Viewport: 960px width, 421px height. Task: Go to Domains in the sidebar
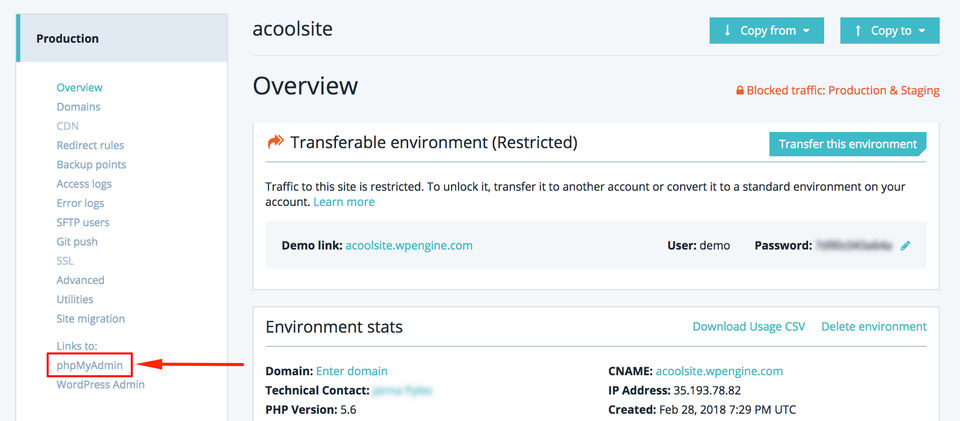pos(78,106)
